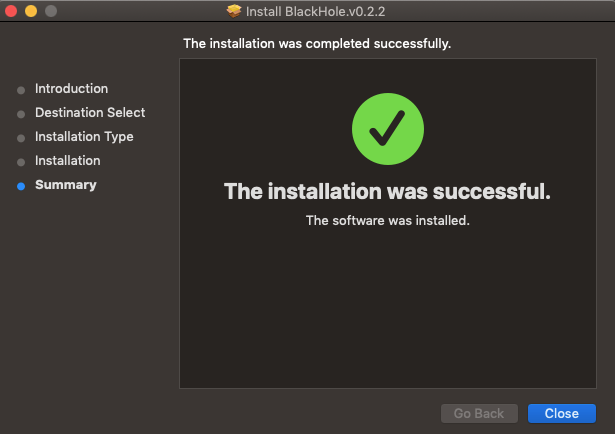Viewport: 615px width, 434px height.
Task: Click "The installation was successful." heading
Action: (387, 191)
